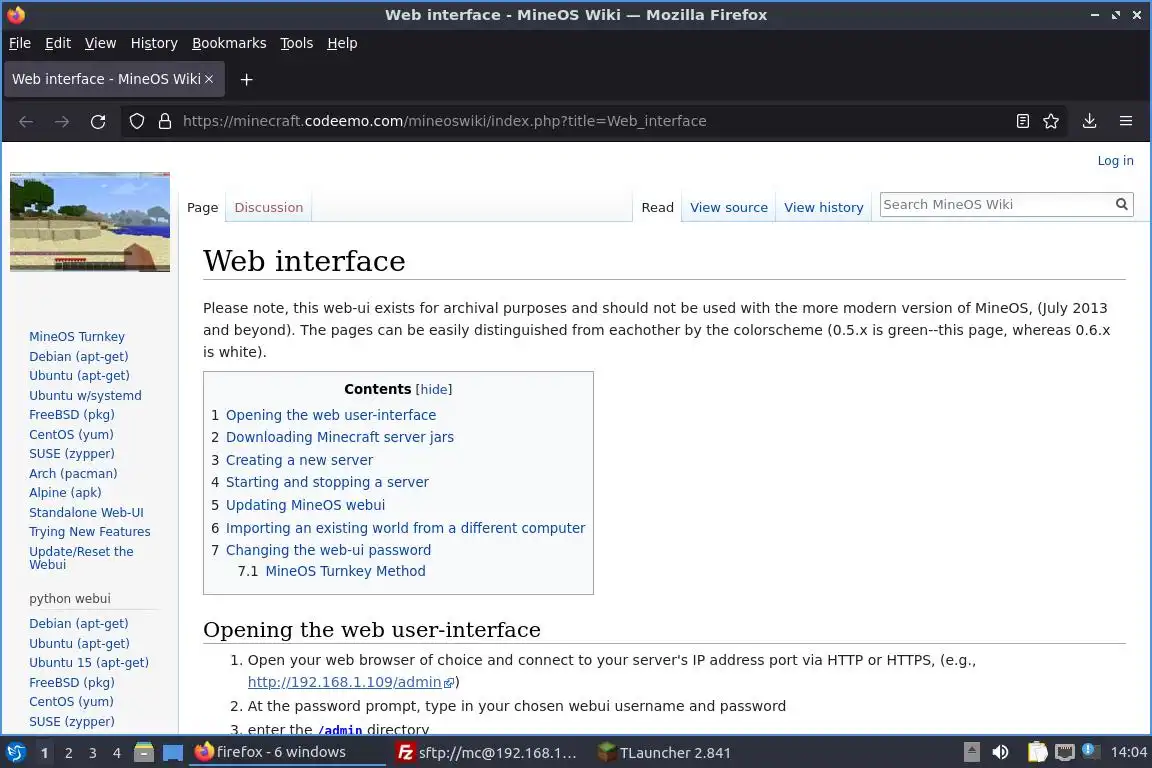Select the Read tab
1152x768 pixels.
pyautogui.click(x=658, y=207)
